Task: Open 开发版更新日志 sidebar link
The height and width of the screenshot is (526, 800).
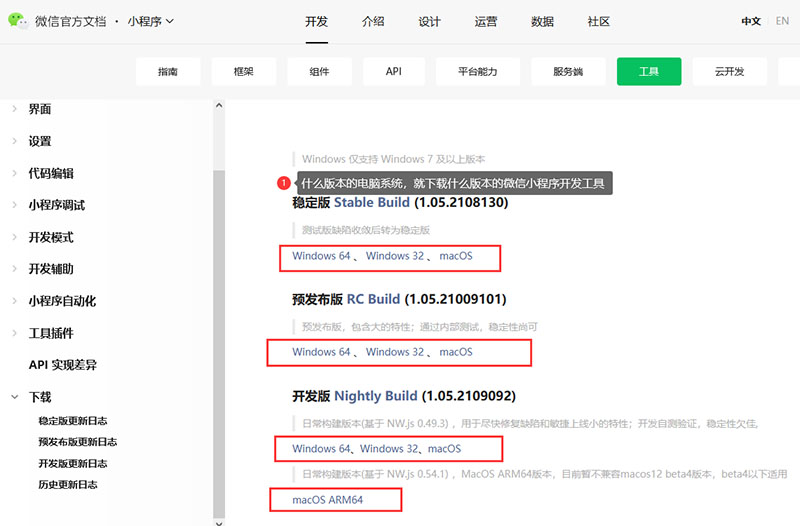Action: click(73, 463)
